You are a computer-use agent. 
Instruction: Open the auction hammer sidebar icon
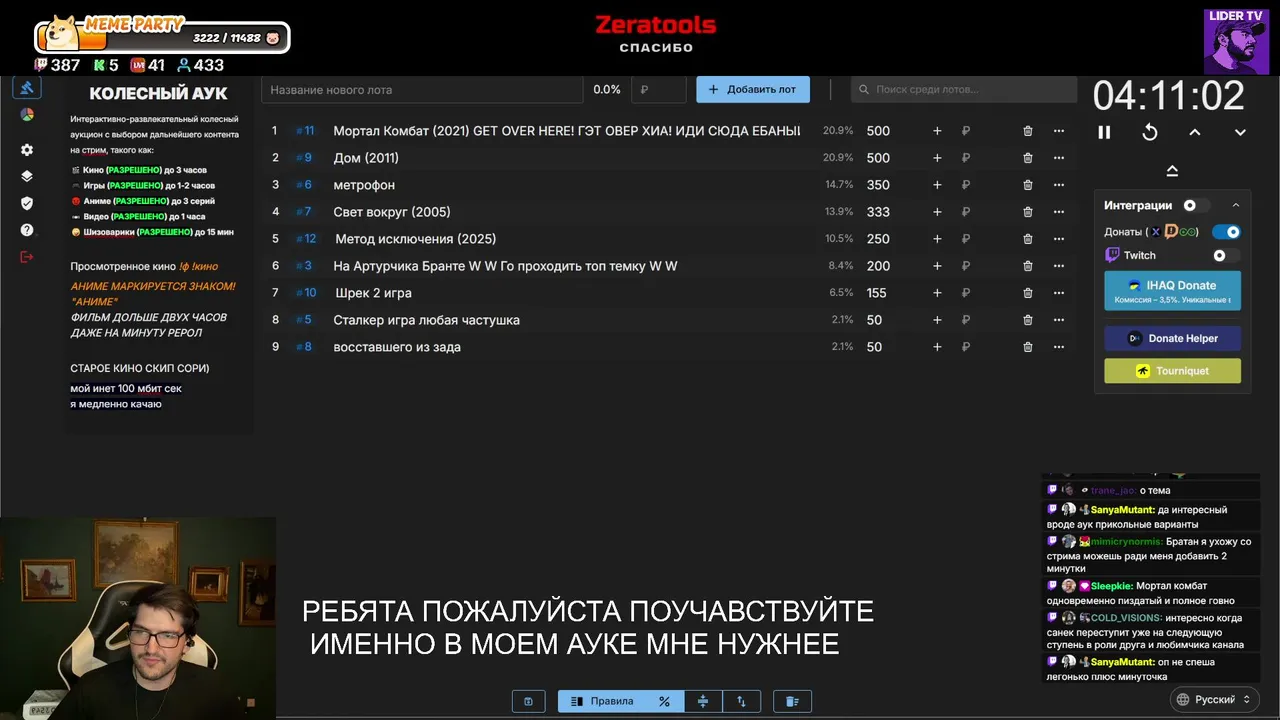[27, 89]
